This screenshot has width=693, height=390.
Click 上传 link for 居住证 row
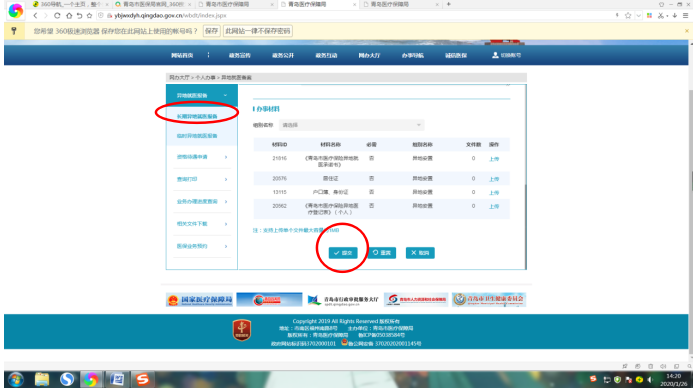tap(494, 179)
